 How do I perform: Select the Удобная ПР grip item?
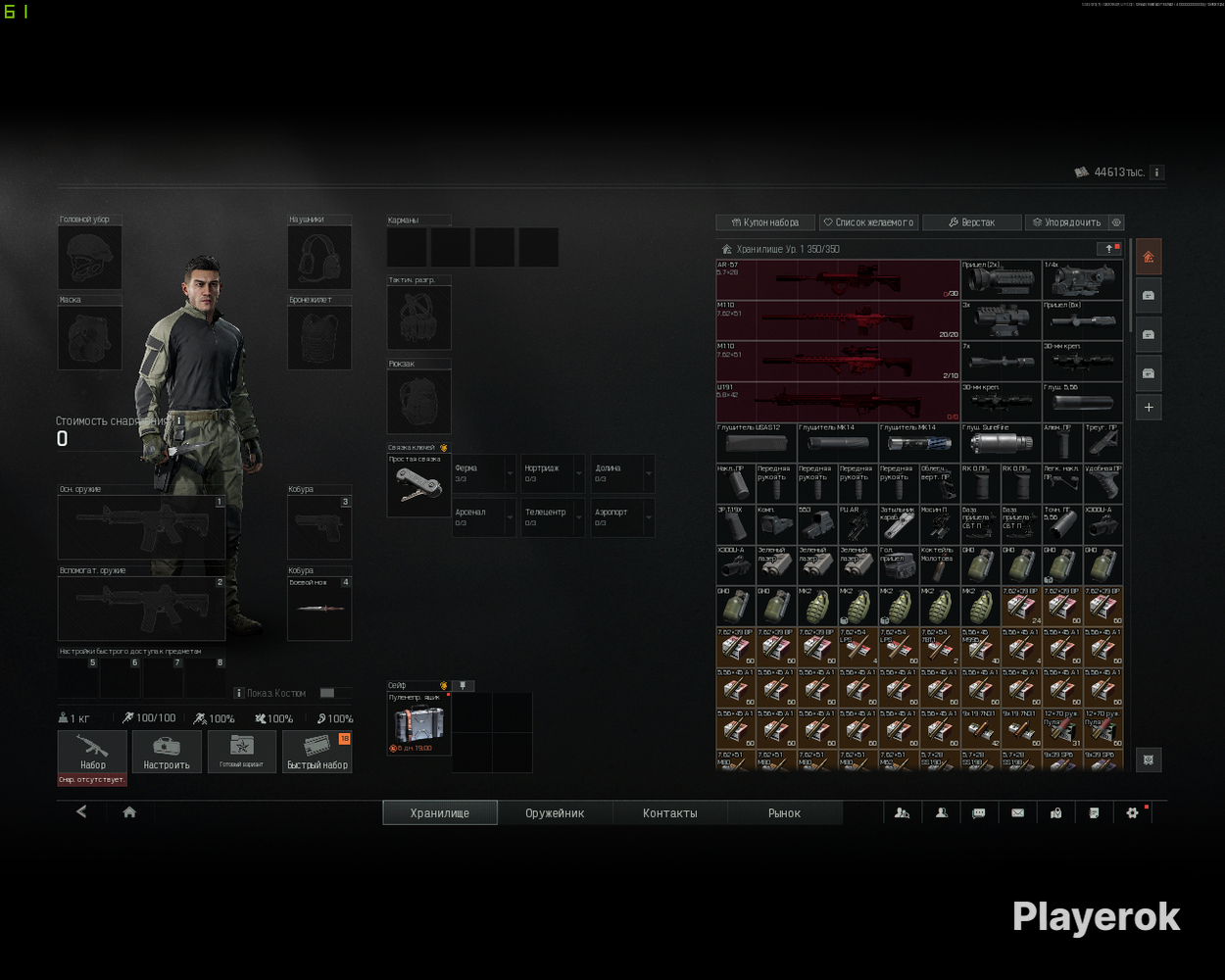[x=1103, y=483]
